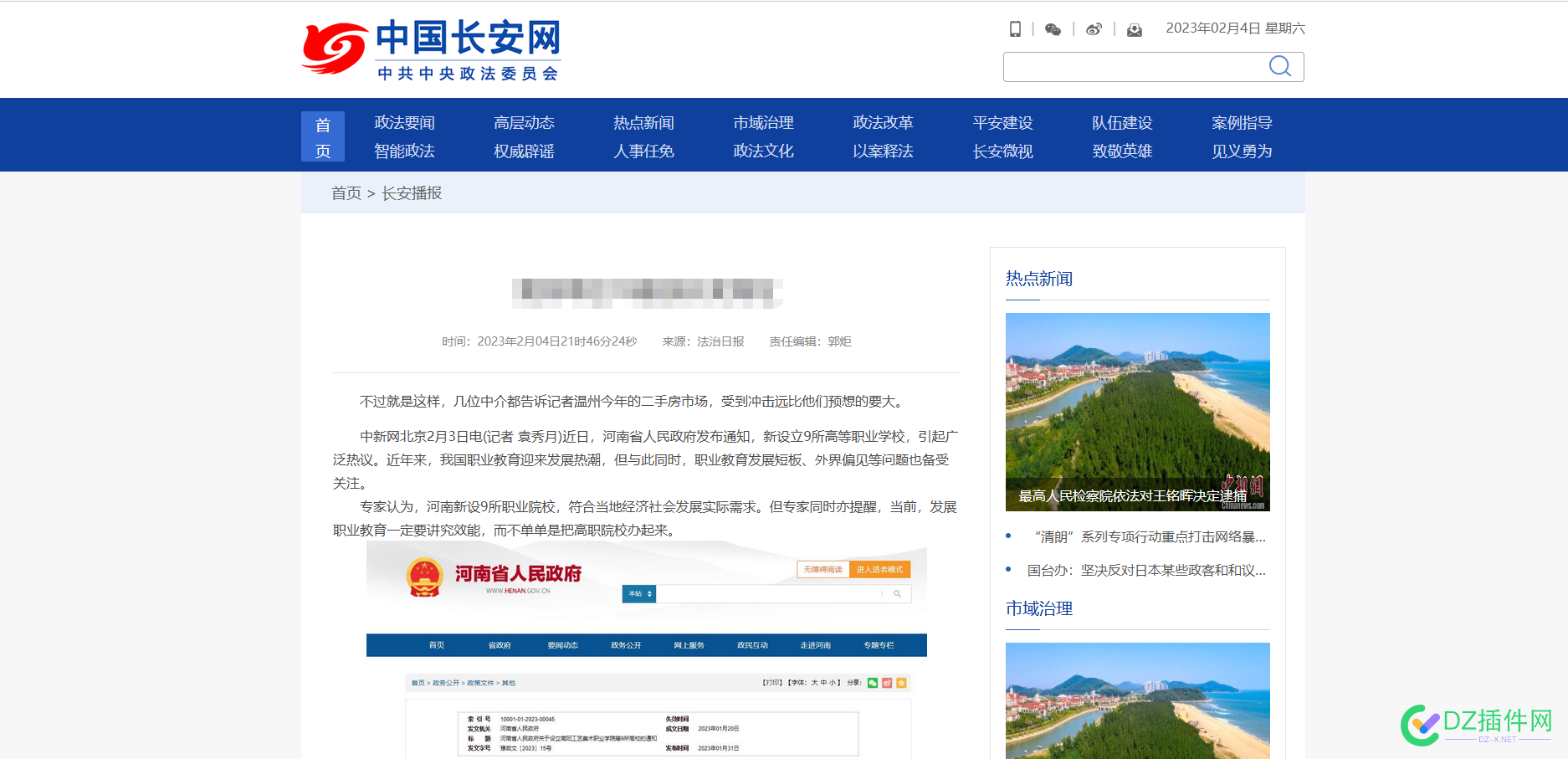This screenshot has width=1568, height=759.
Task: Open the 市域治理 navigation item
Action: 764,123
